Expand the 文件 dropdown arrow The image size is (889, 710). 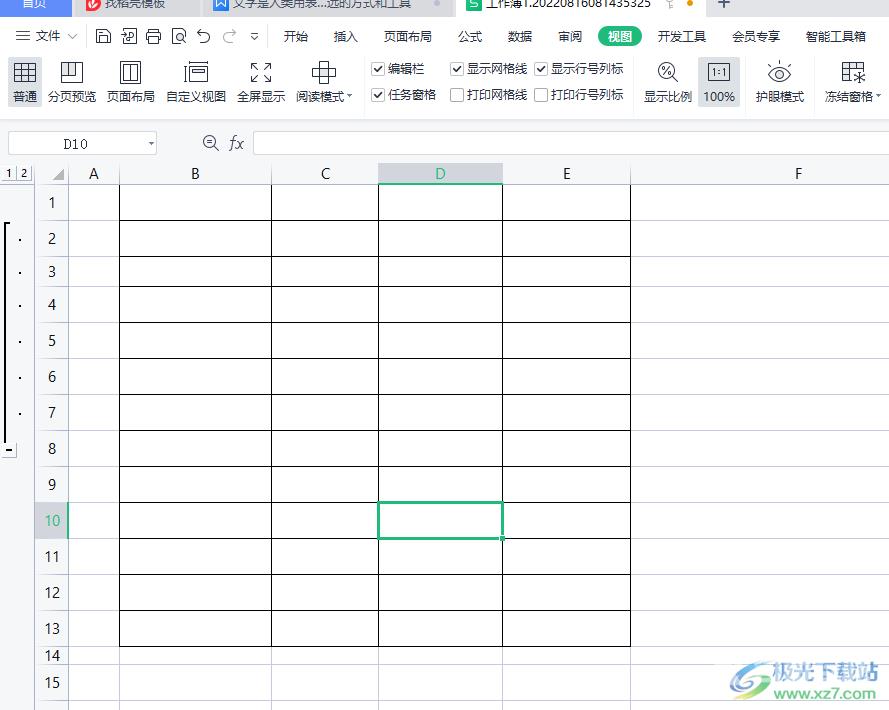pyautogui.click(x=73, y=36)
